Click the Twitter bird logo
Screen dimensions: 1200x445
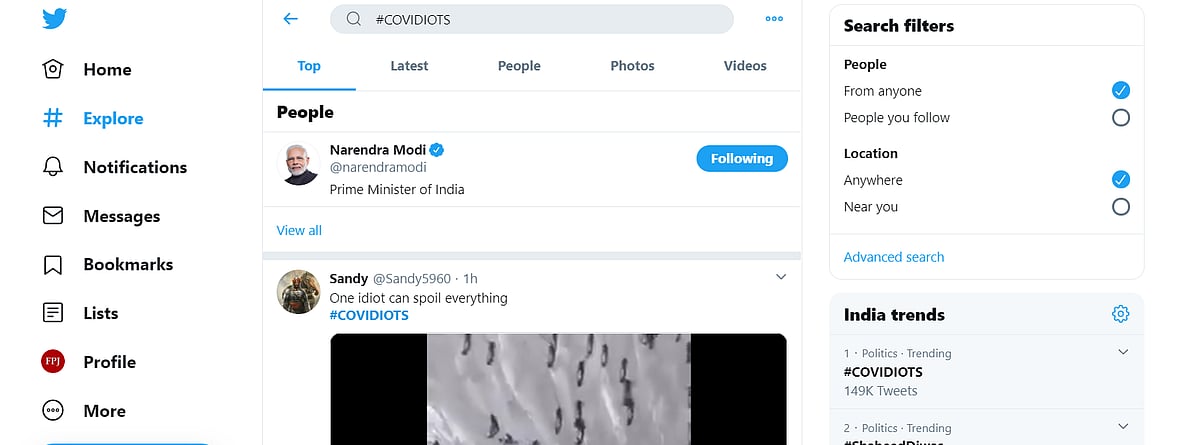pyautogui.click(x=54, y=19)
